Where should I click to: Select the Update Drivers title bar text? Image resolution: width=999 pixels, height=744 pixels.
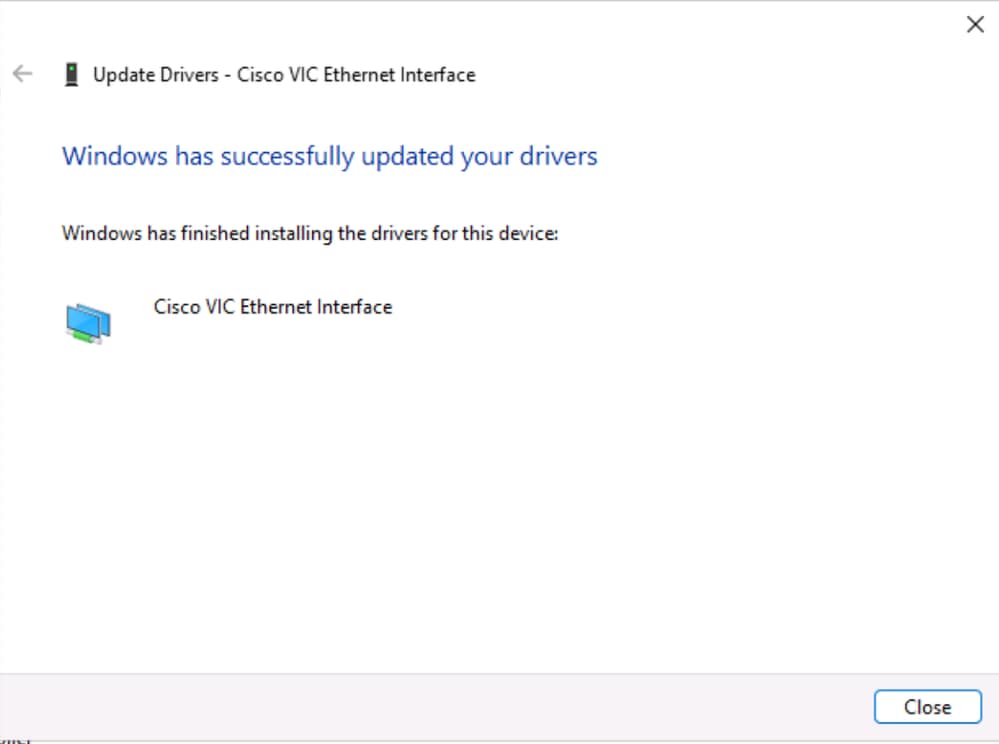pyautogui.click(x=284, y=74)
